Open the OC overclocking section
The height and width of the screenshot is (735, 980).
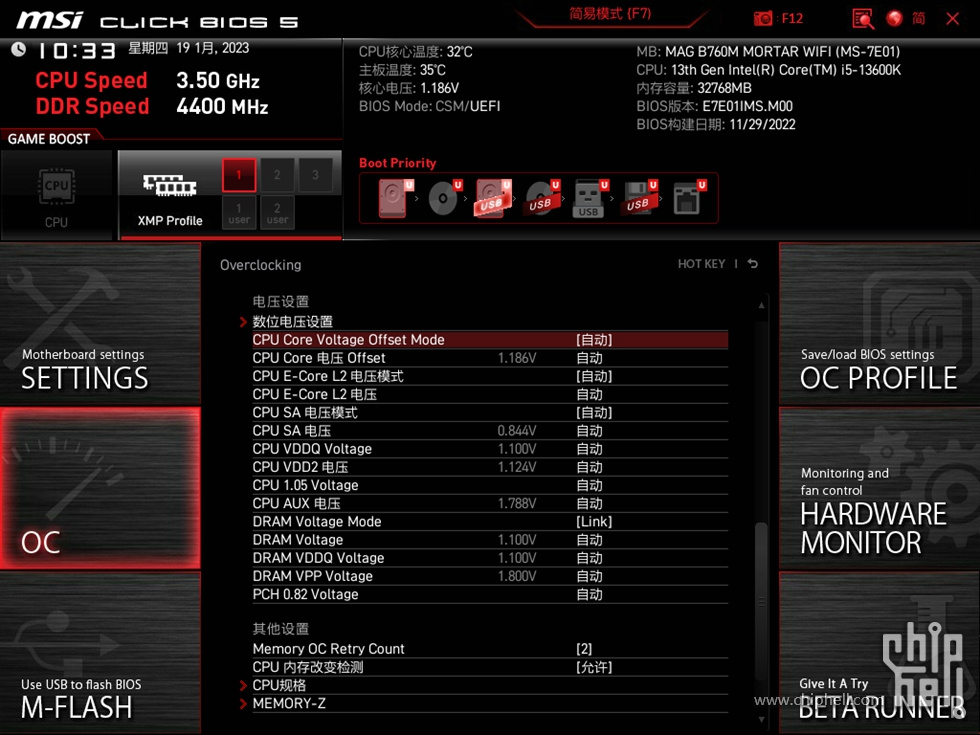click(x=100, y=488)
